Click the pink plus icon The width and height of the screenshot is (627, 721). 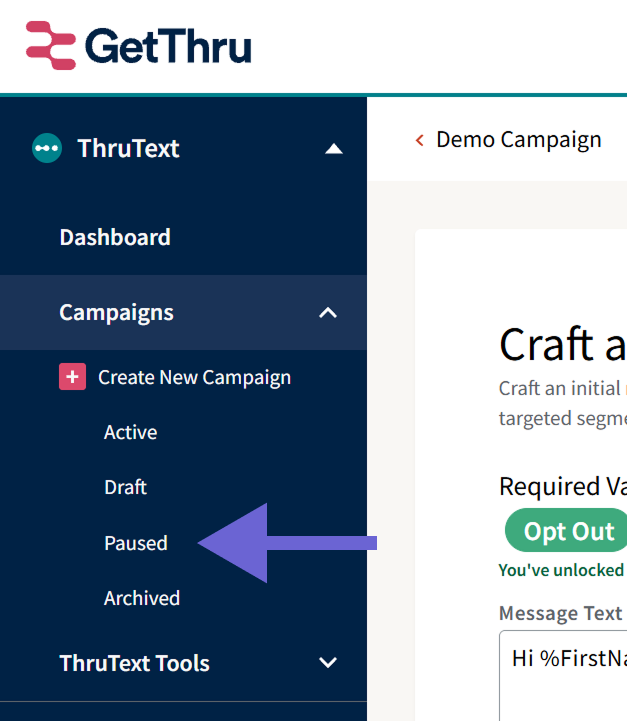72,377
